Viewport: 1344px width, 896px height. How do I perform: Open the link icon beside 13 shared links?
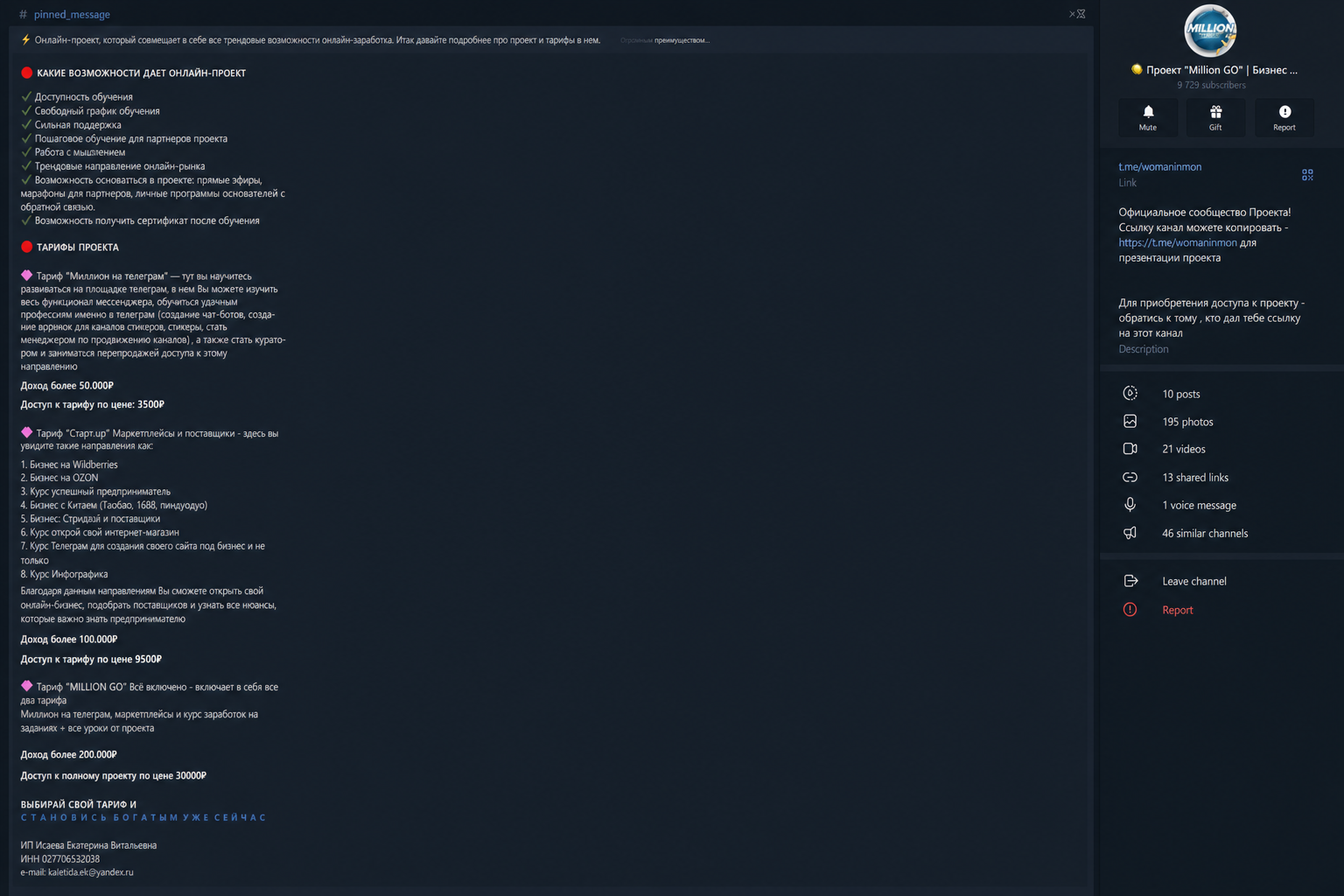1130,478
